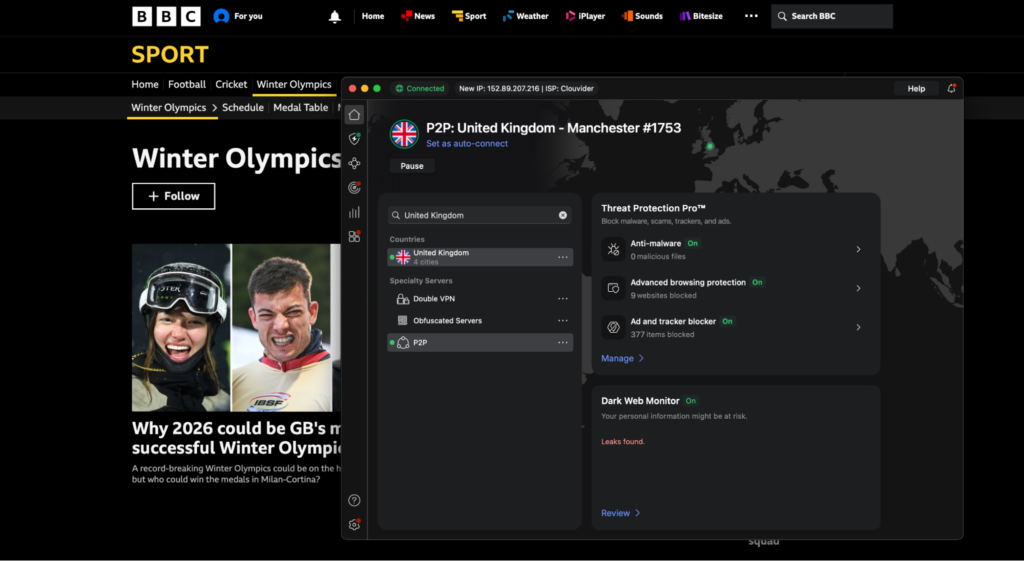This screenshot has width=1024, height=561.
Task: Click the large UK flag connection icon
Action: coord(404,134)
